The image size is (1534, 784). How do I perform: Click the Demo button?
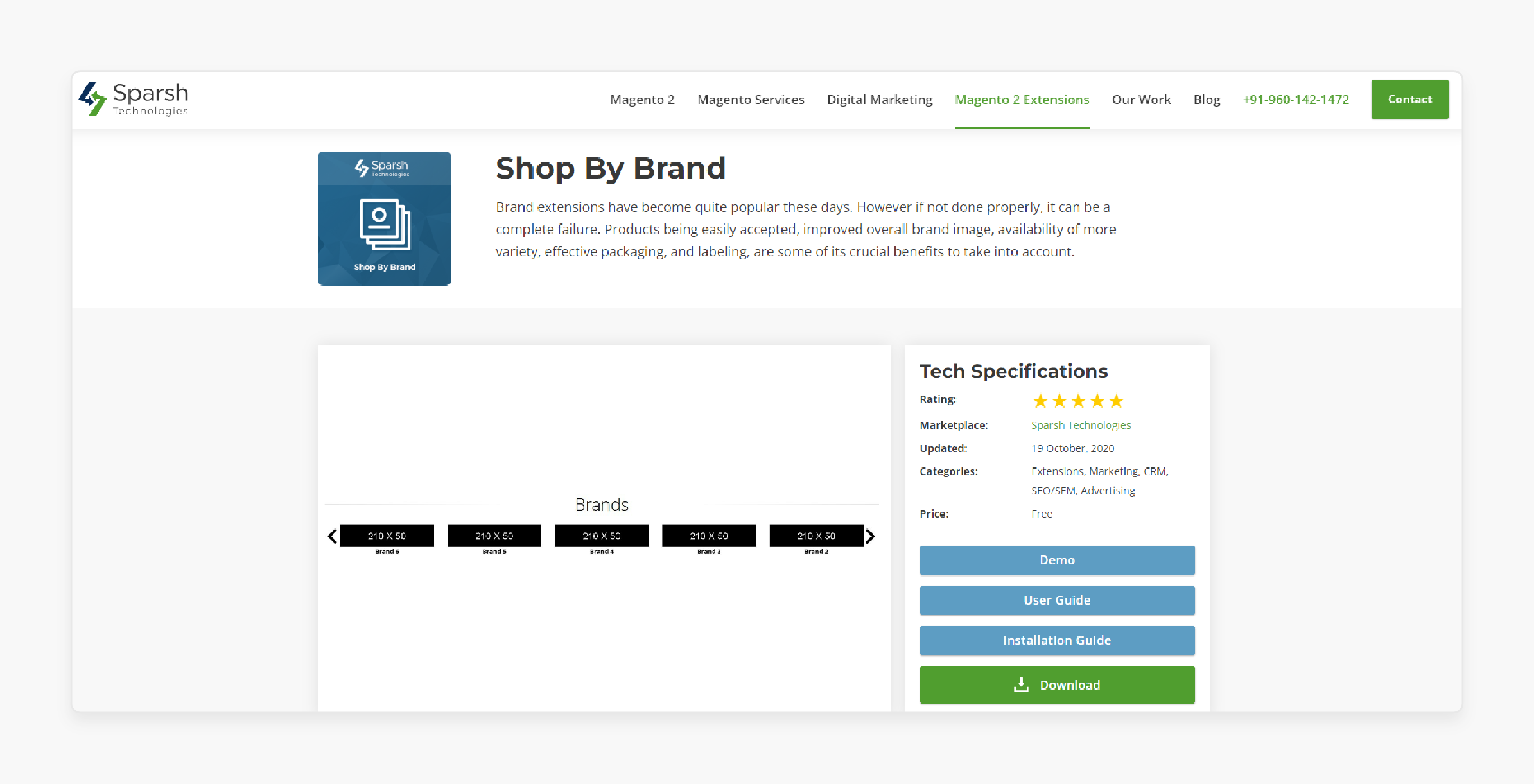pyautogui.click(x=1057, y=560)
